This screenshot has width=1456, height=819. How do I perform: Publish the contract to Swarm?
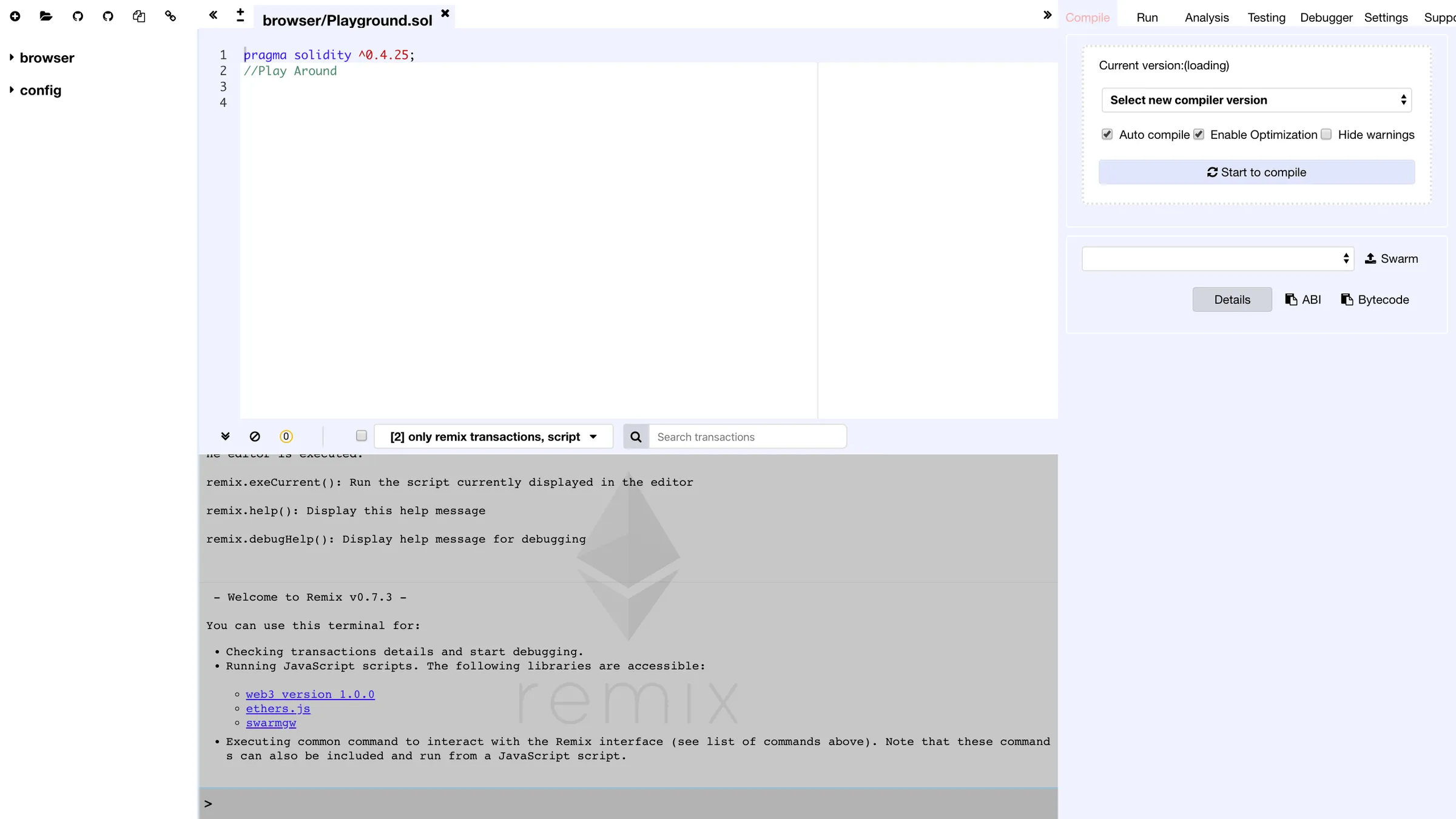[1392, 258]
